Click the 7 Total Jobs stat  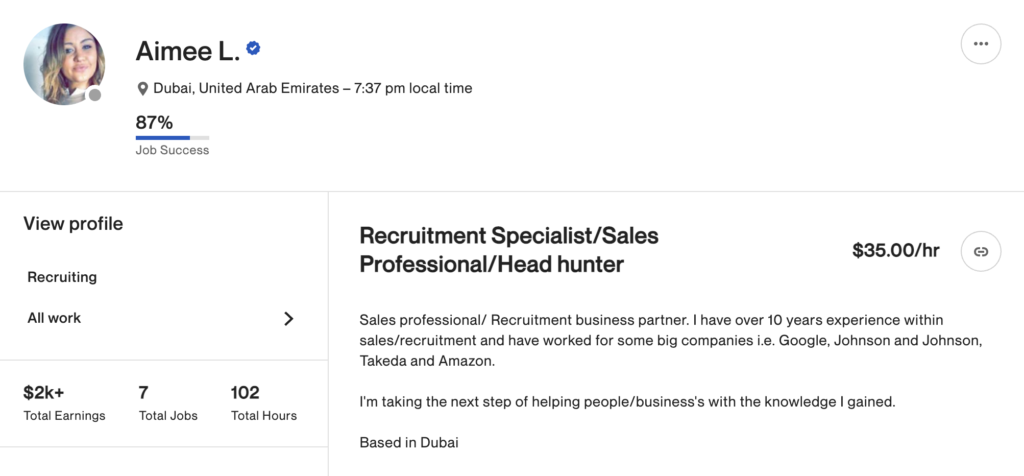pos(168,403)
